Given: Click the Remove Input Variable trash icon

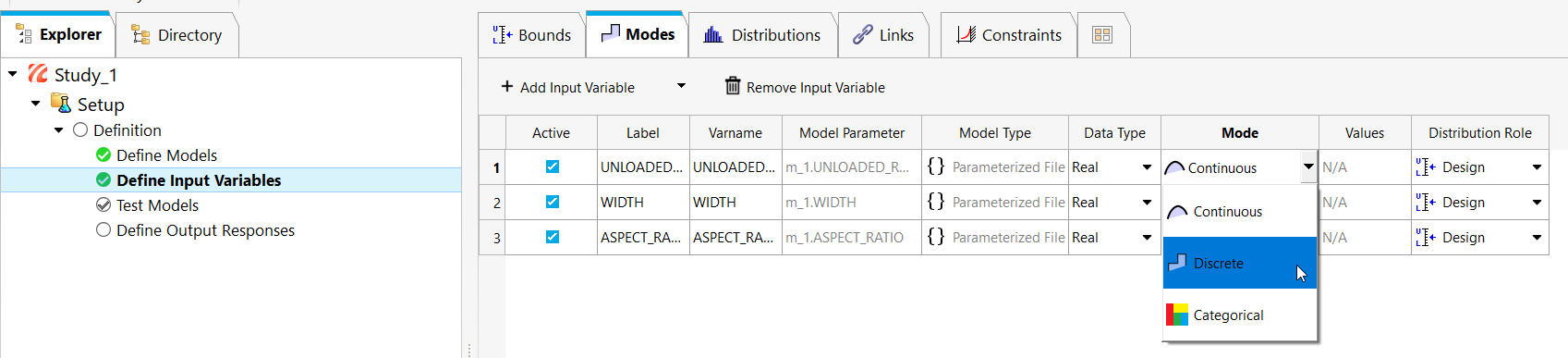Looking at the screenshot, I should (x=733, y=86).
